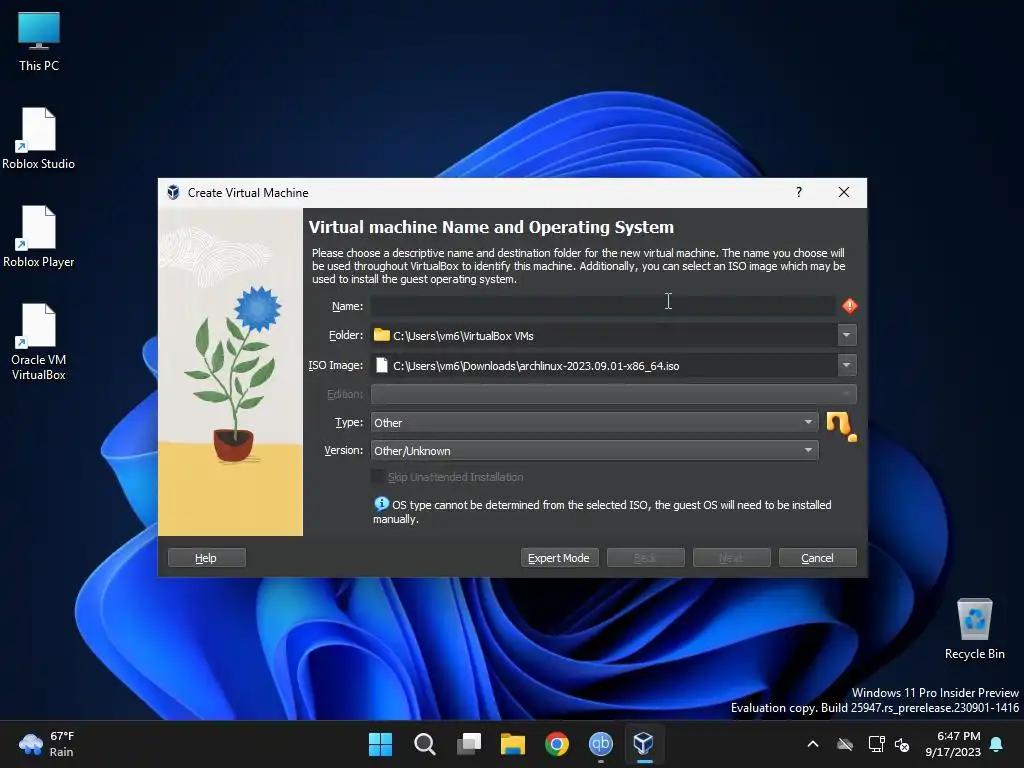Switch to VirtualBox taskbar icon
The height and width of the screenshot is (768, 1024).
pos(645,744)
